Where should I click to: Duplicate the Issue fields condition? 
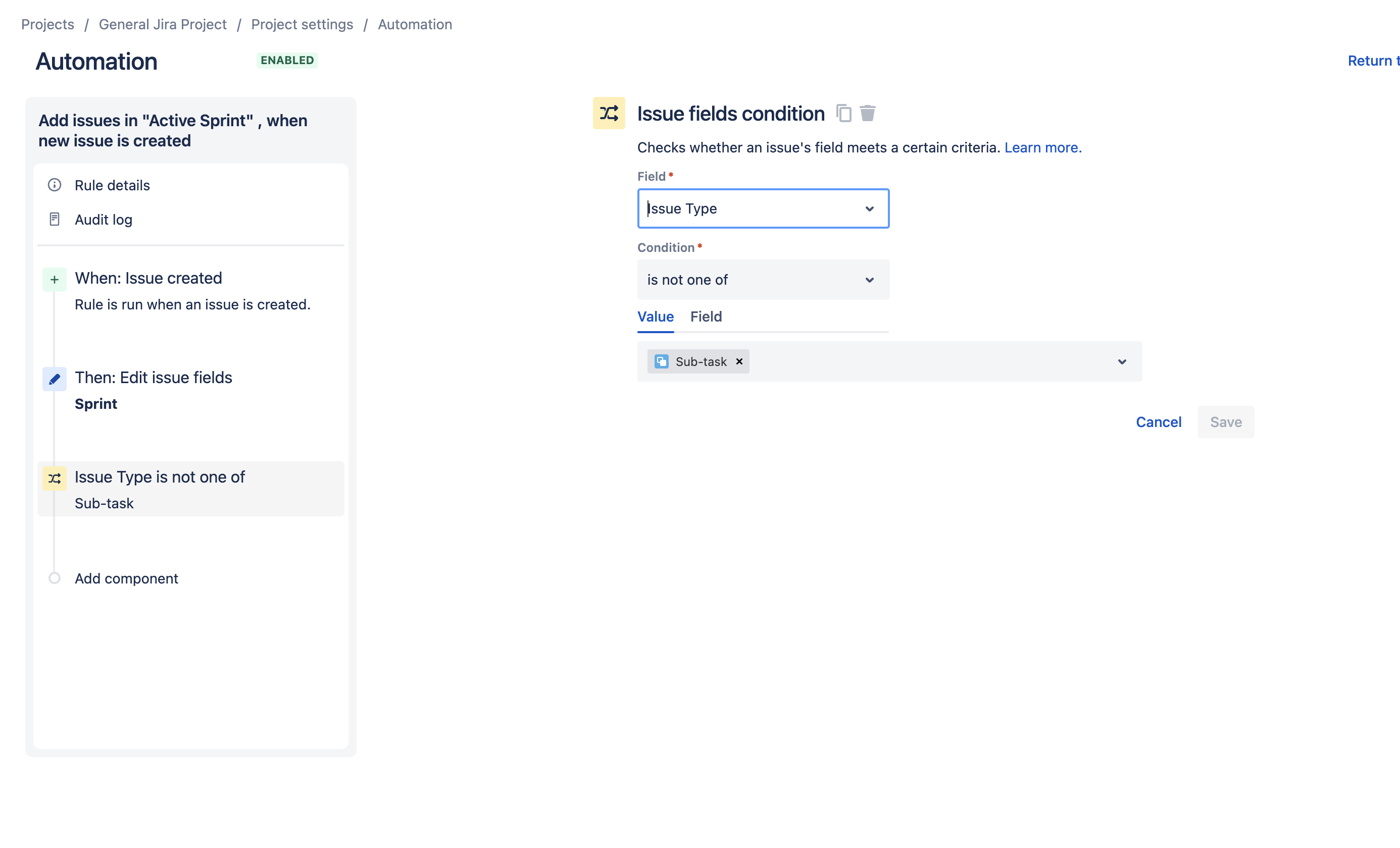point(844,113)
